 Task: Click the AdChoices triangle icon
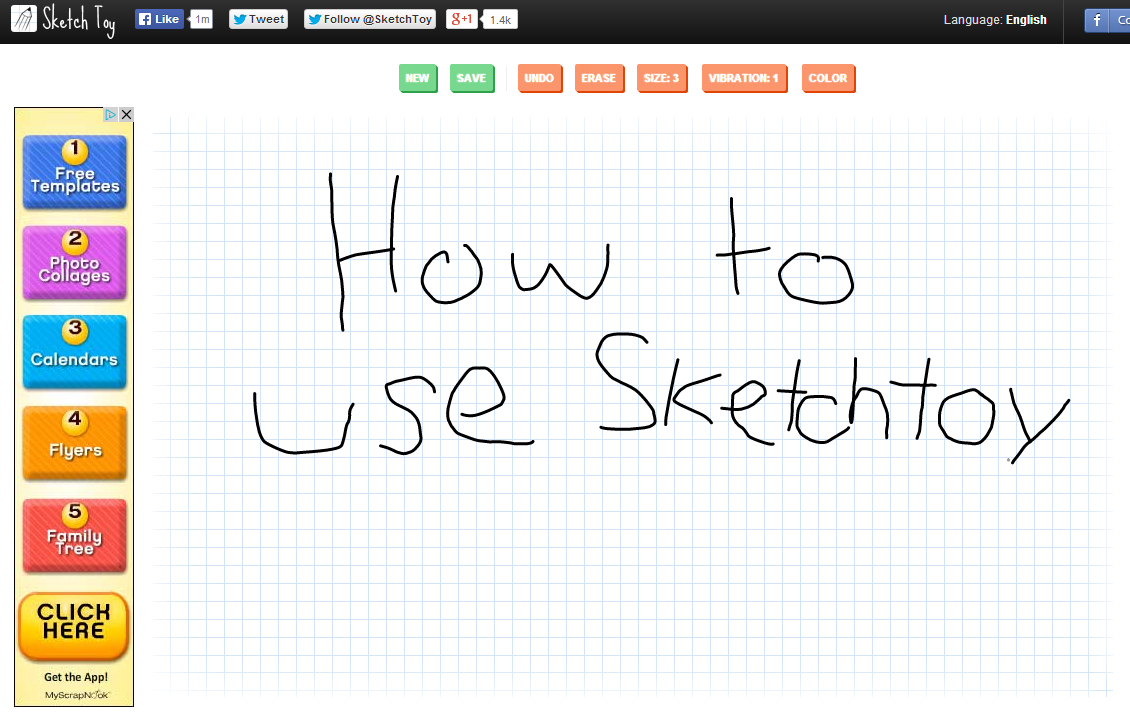point(112,115)
